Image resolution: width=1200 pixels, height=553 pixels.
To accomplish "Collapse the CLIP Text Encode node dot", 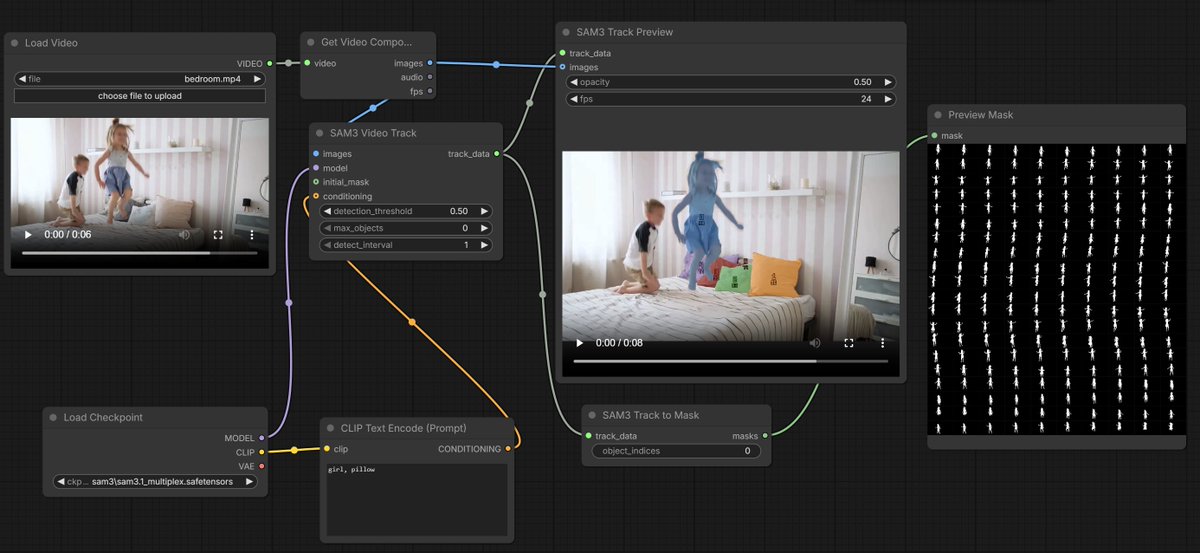I will tap(330, 428).
